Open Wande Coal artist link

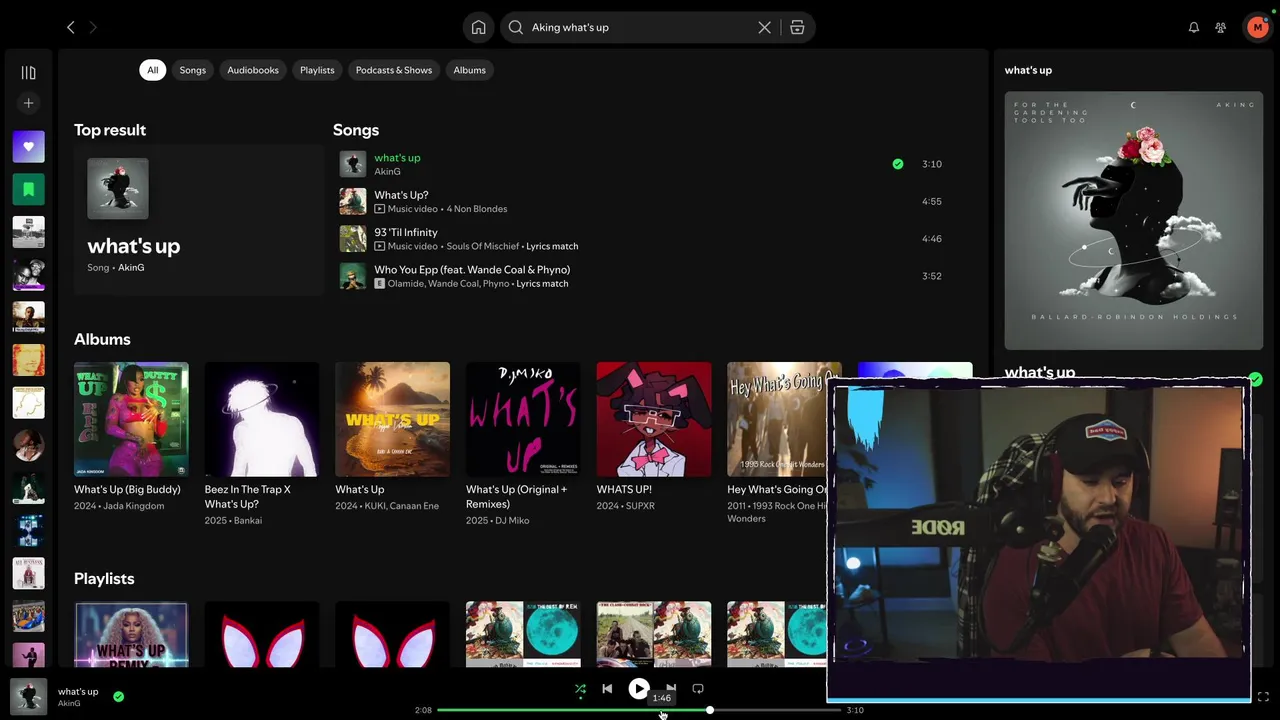pos(454,284)
